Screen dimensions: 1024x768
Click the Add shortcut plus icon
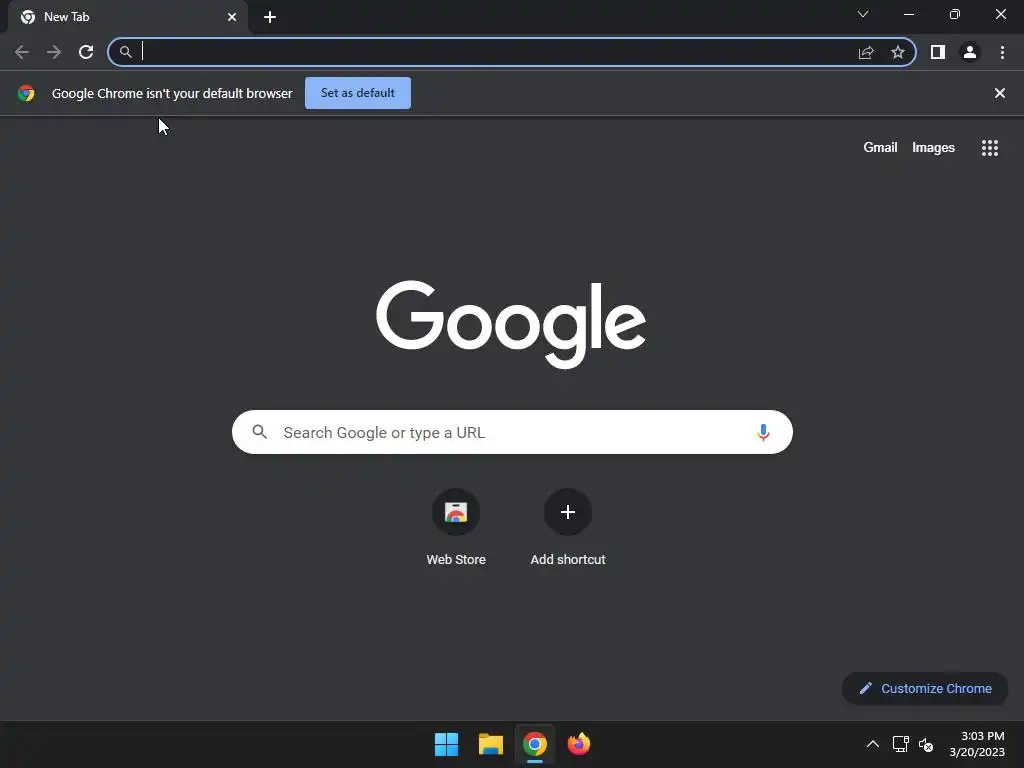pos(568,512)
